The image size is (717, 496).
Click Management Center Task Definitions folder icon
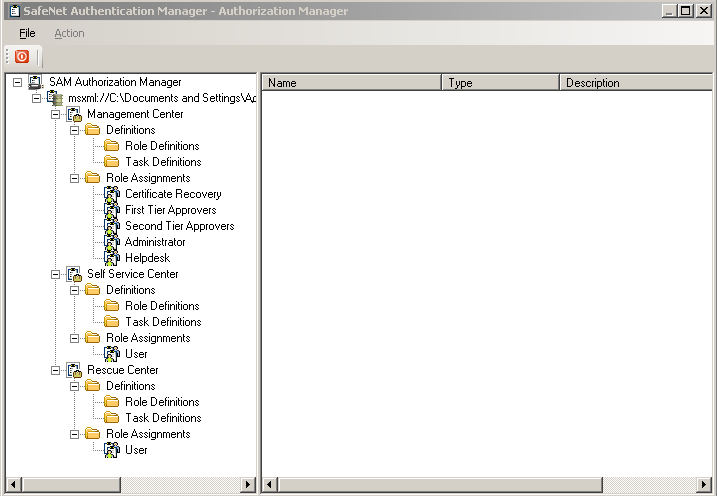pos(112,162)
